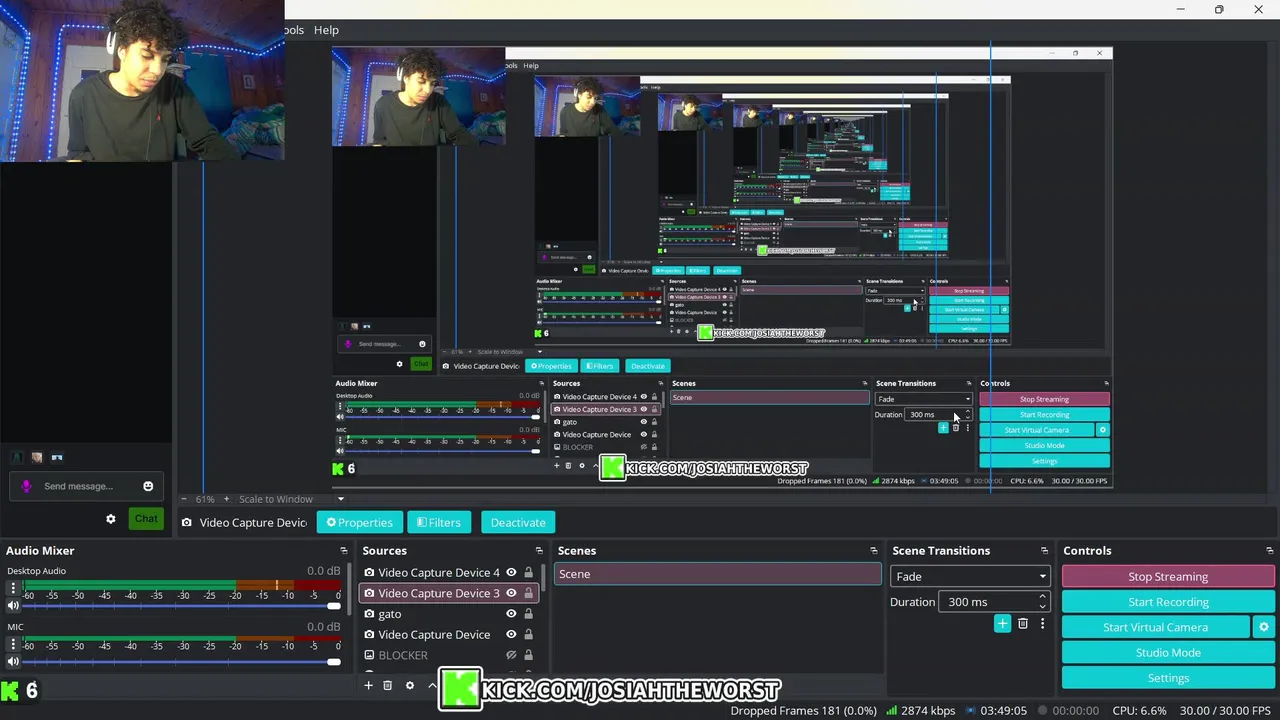Zoom in preview with plus icon
Image resolution: width=1280 pixels, height=720 pixels.
click(226, 499)
